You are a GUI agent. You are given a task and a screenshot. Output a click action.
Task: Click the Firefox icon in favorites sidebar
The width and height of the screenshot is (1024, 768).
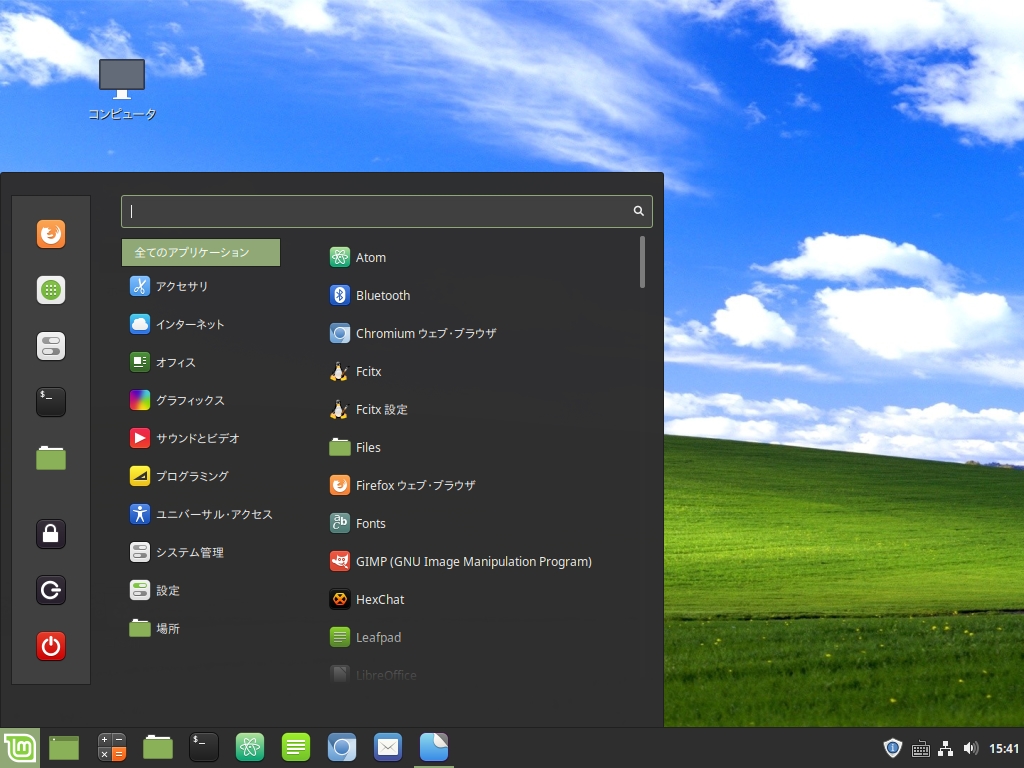pos(51,234)
